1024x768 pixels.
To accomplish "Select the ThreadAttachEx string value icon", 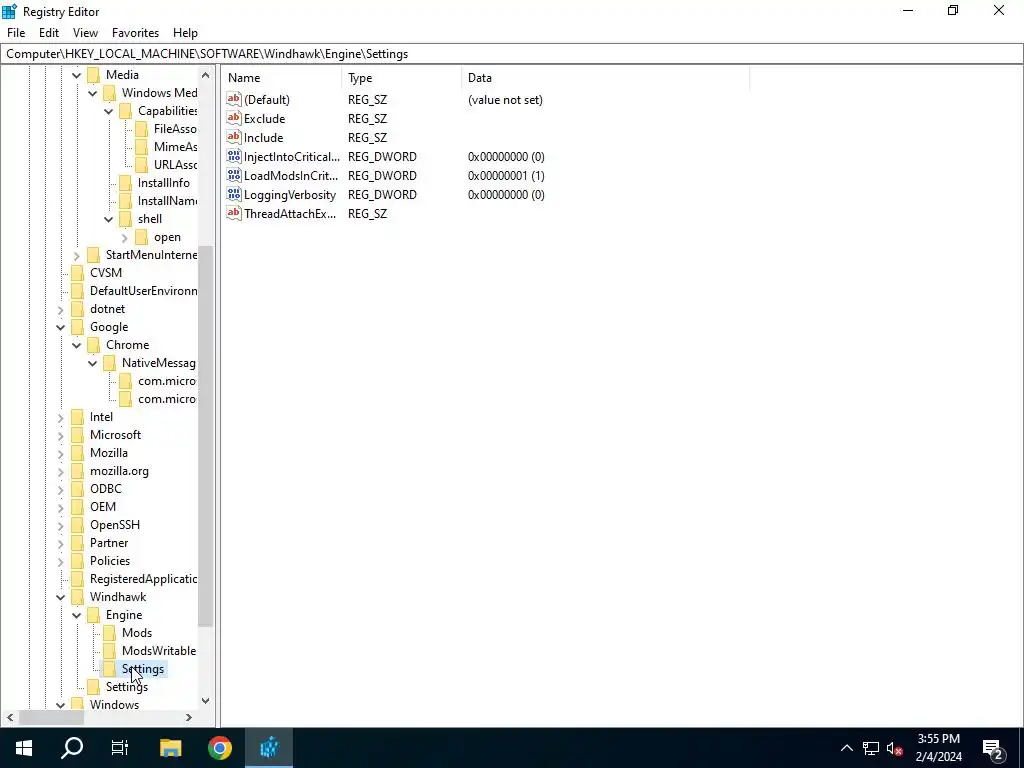I will 234,213.
